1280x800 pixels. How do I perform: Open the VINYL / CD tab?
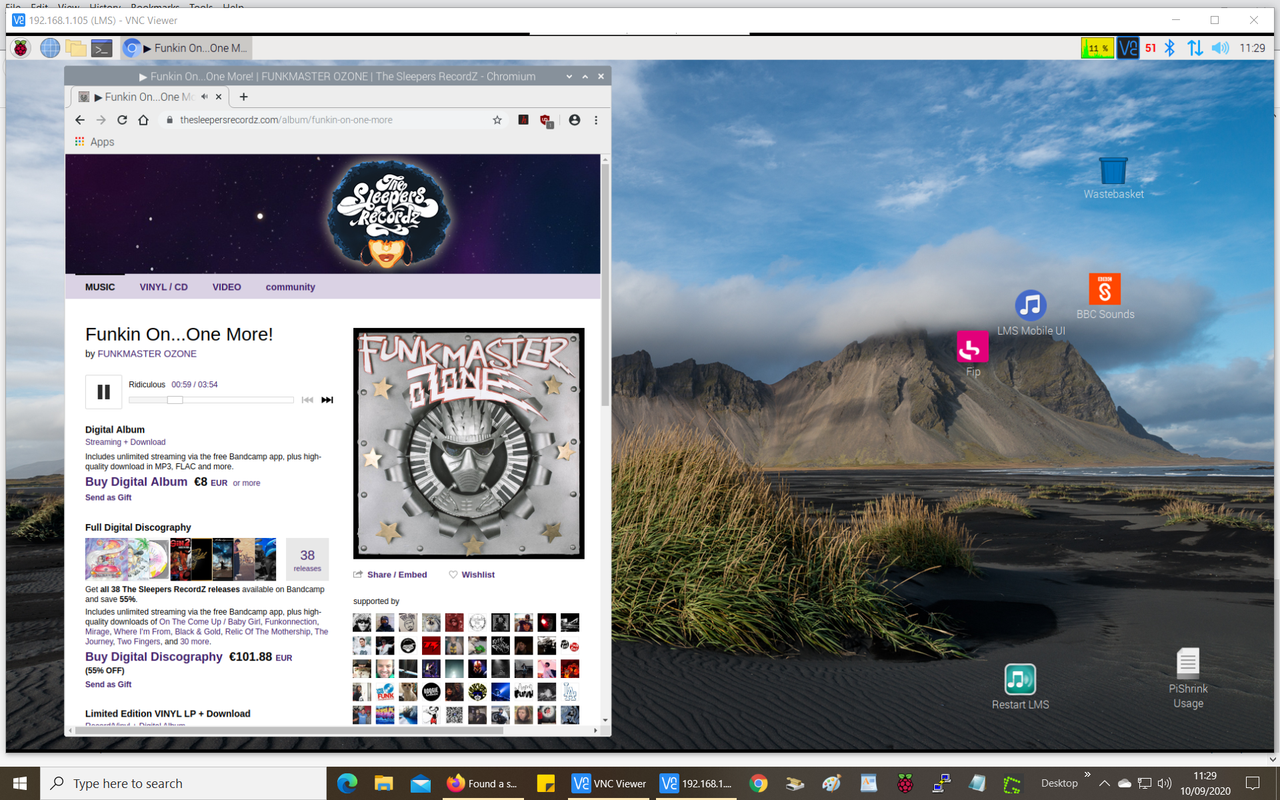[164, 287]
